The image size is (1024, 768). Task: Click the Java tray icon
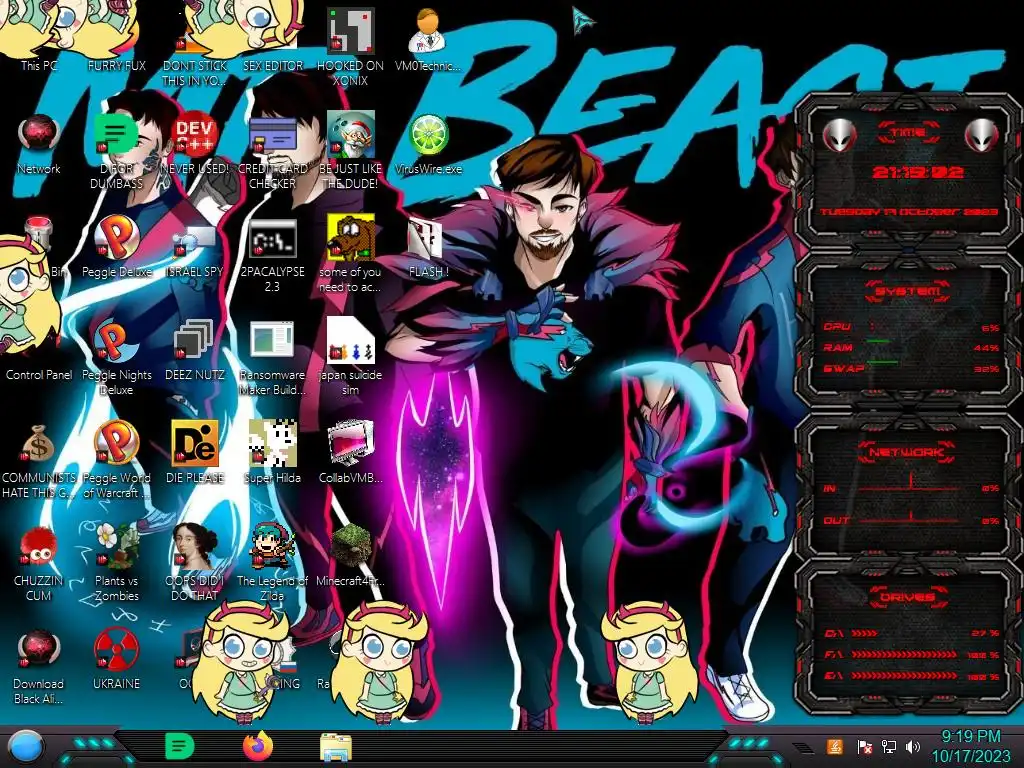pyautogui.click(x=835, y=746)
